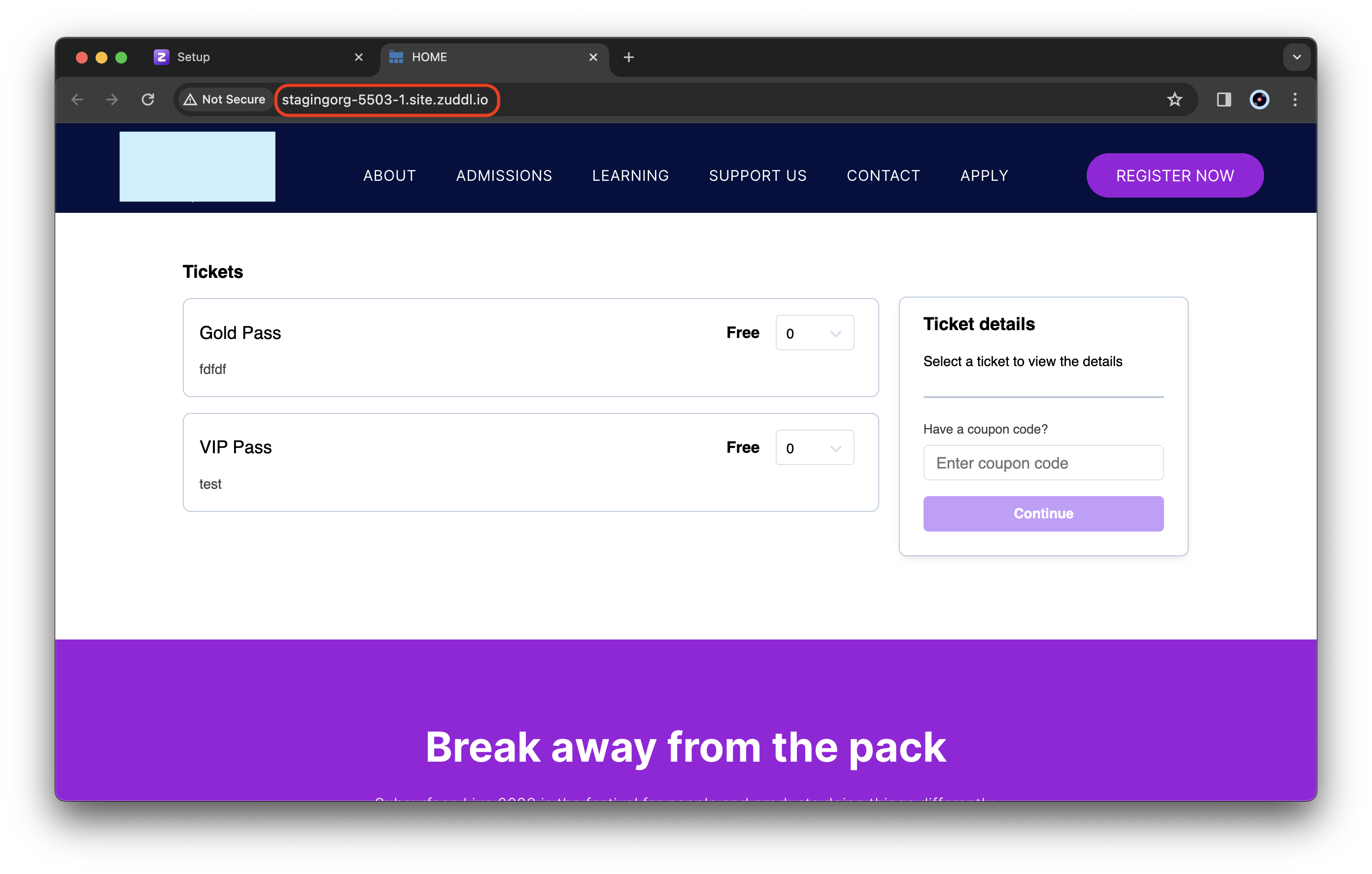Bookmark page with star icon
This screenshot has height=874, width=1372.
pyautogui.click(x=1174, y=100)
